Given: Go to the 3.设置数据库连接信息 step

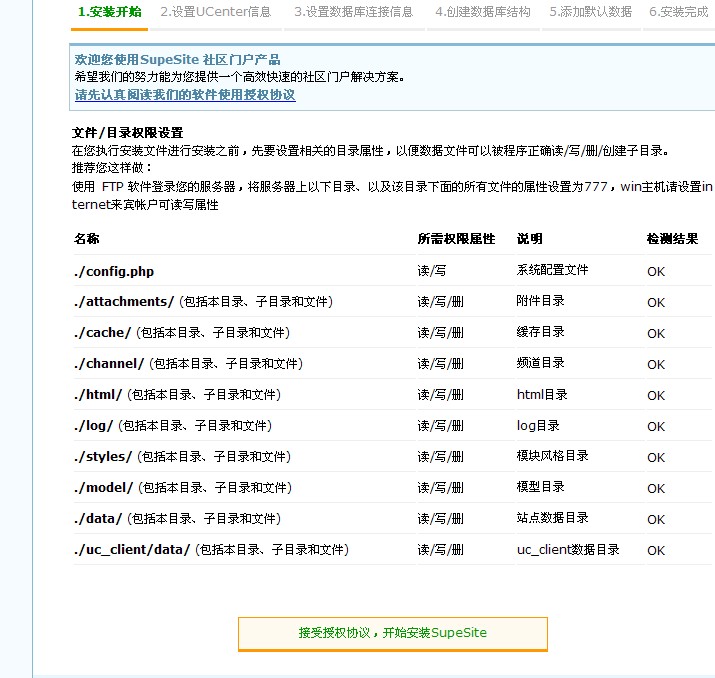Looking at the screenshot, I should point(353,11).
